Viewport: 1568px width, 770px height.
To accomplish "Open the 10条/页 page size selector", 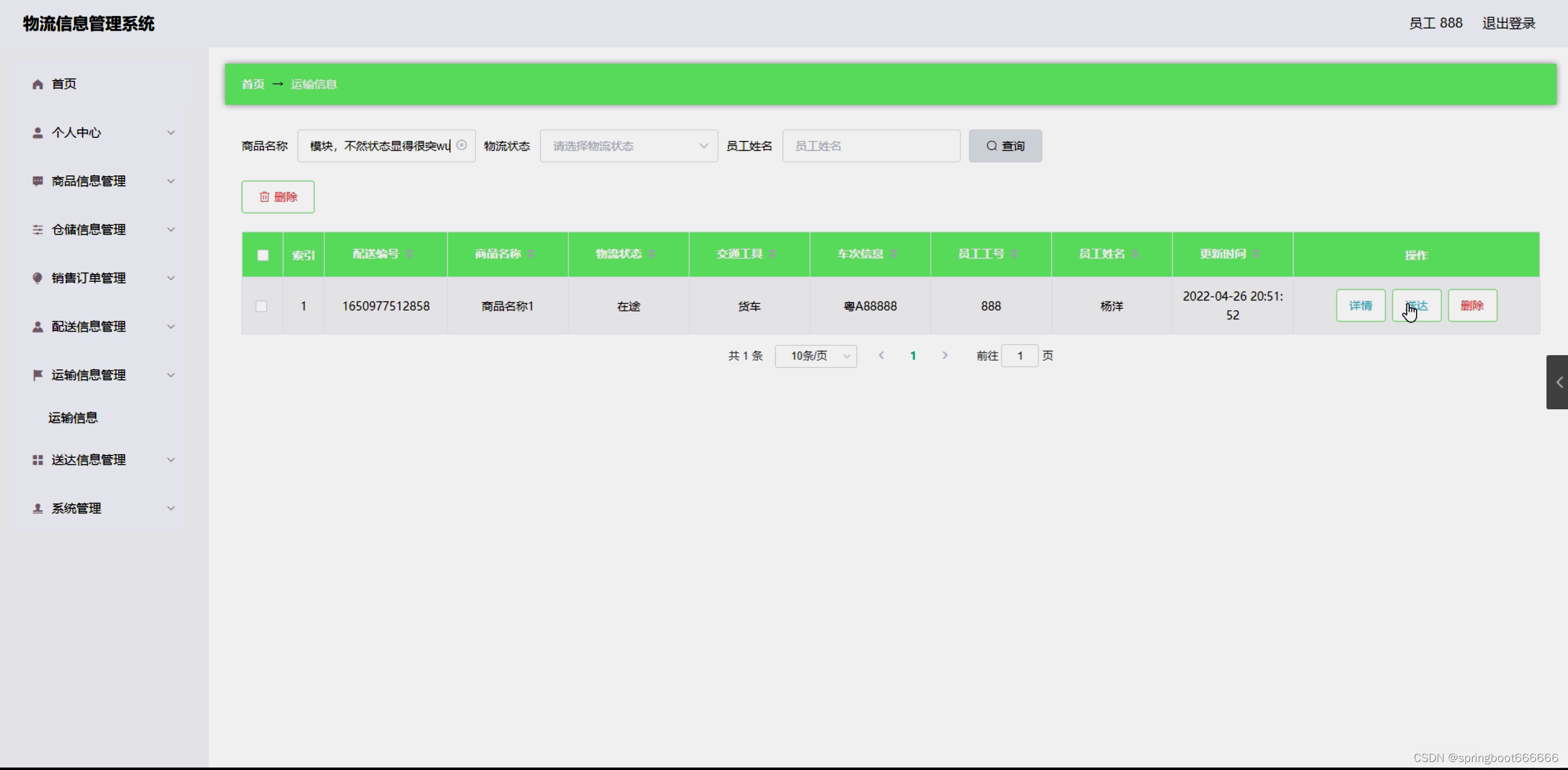I will pos(815,356).
